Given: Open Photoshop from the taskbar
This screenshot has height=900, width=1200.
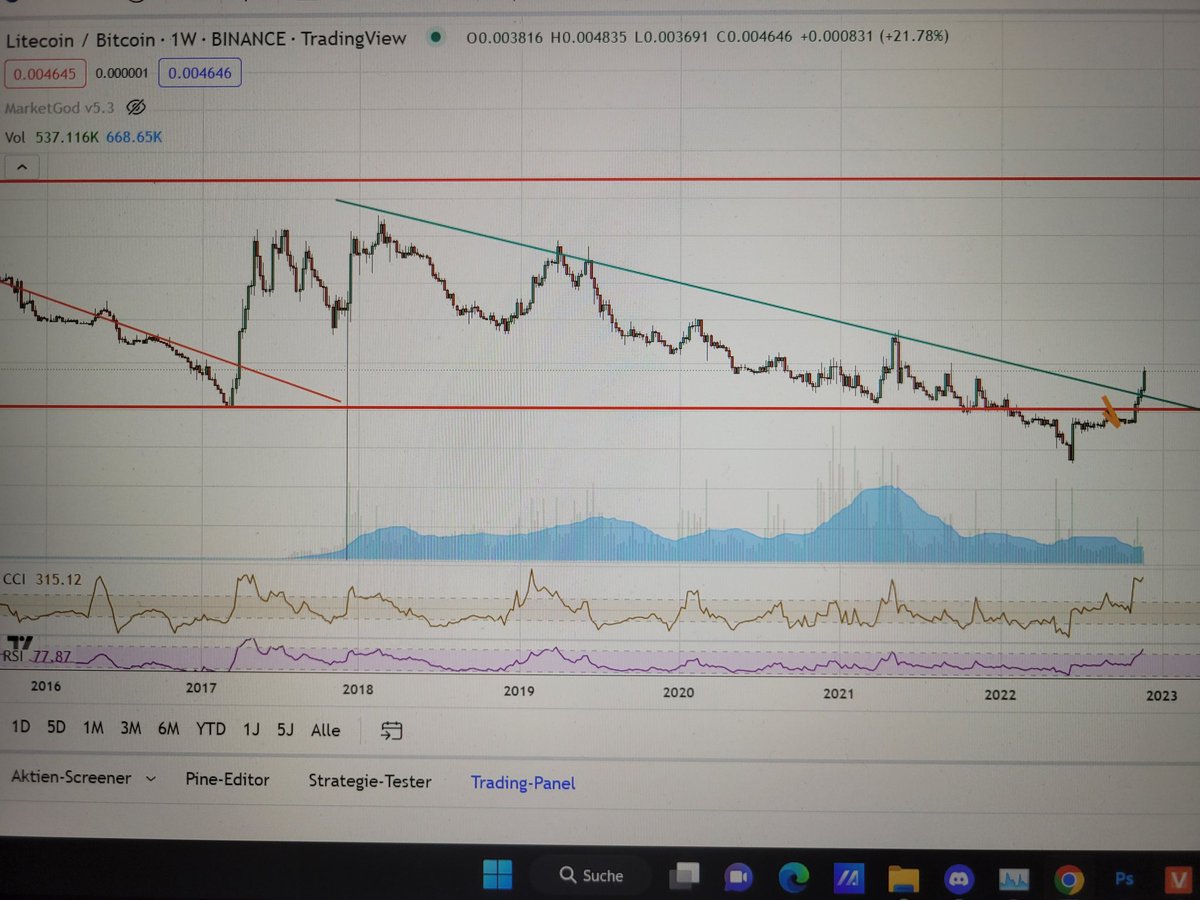Looking at the screenshot, I should (x=1124, y=880).
